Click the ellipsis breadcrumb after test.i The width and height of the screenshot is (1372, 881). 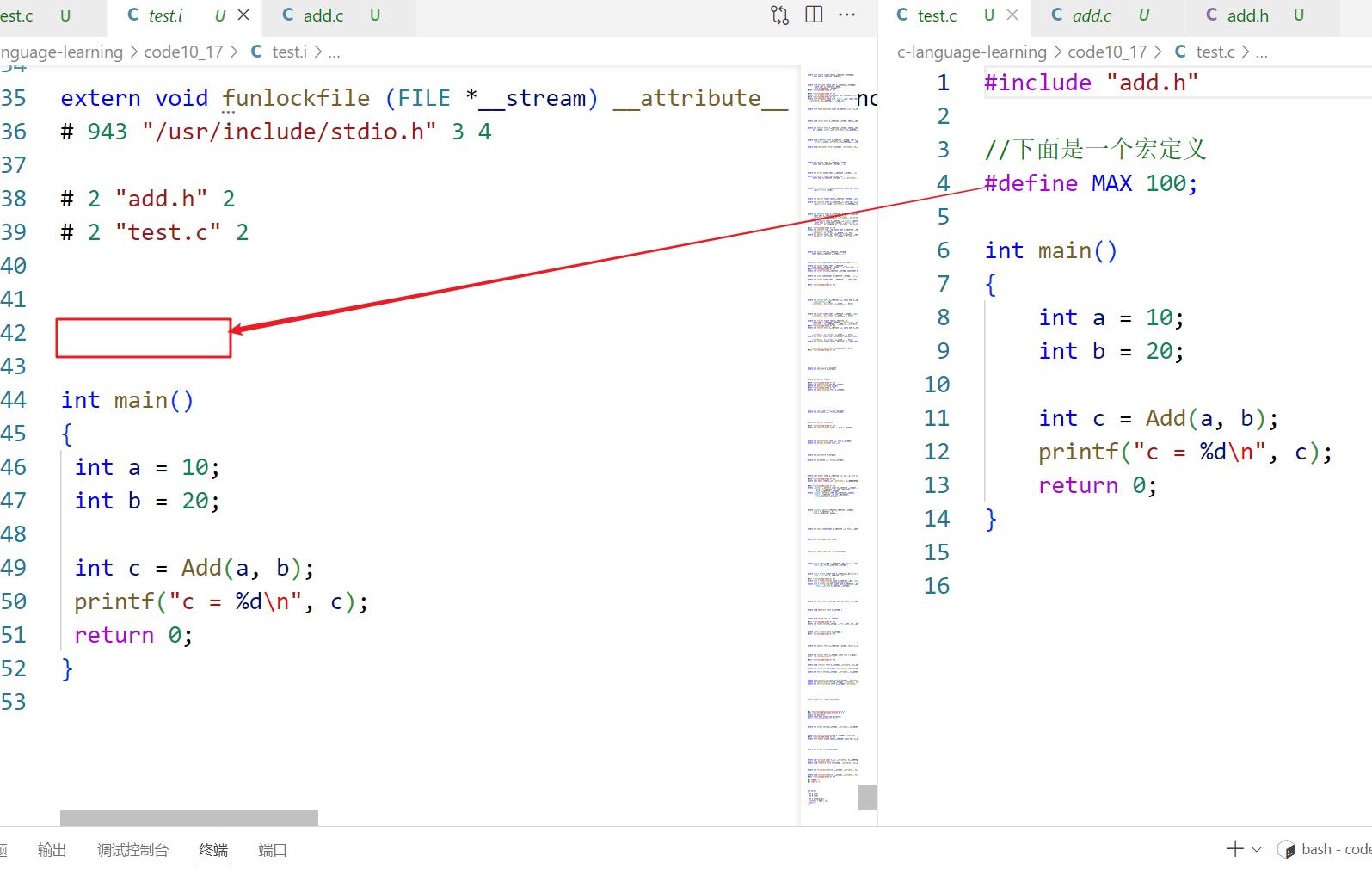click(335, 52)
